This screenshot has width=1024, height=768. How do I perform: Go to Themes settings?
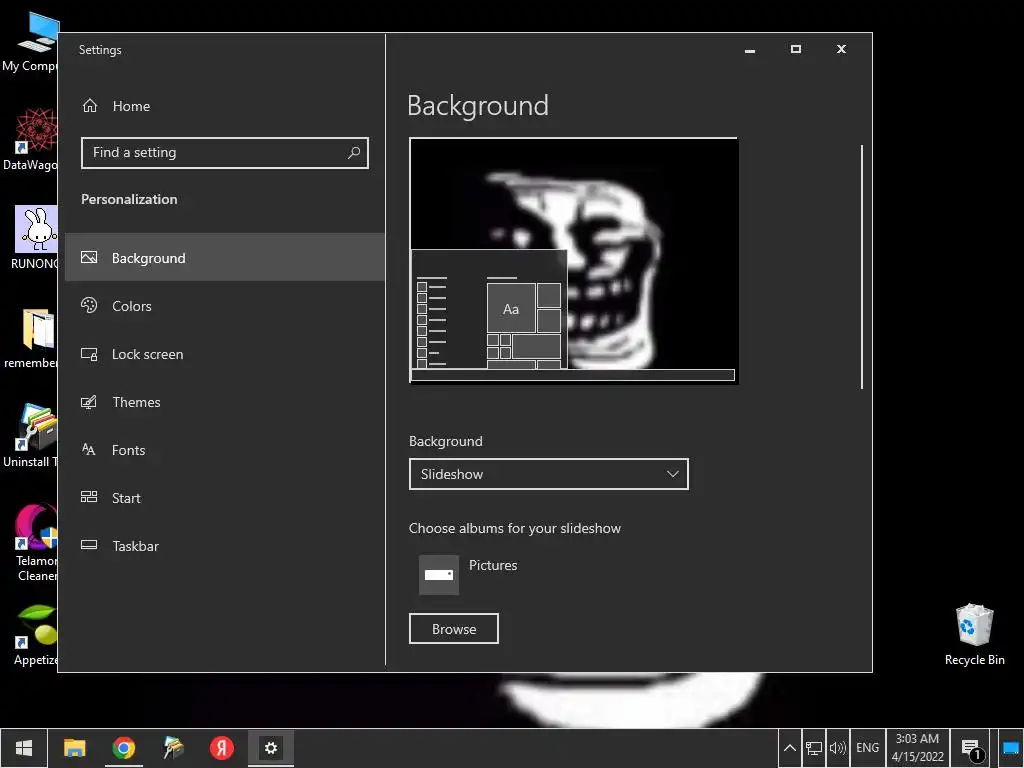coord(225,402)
